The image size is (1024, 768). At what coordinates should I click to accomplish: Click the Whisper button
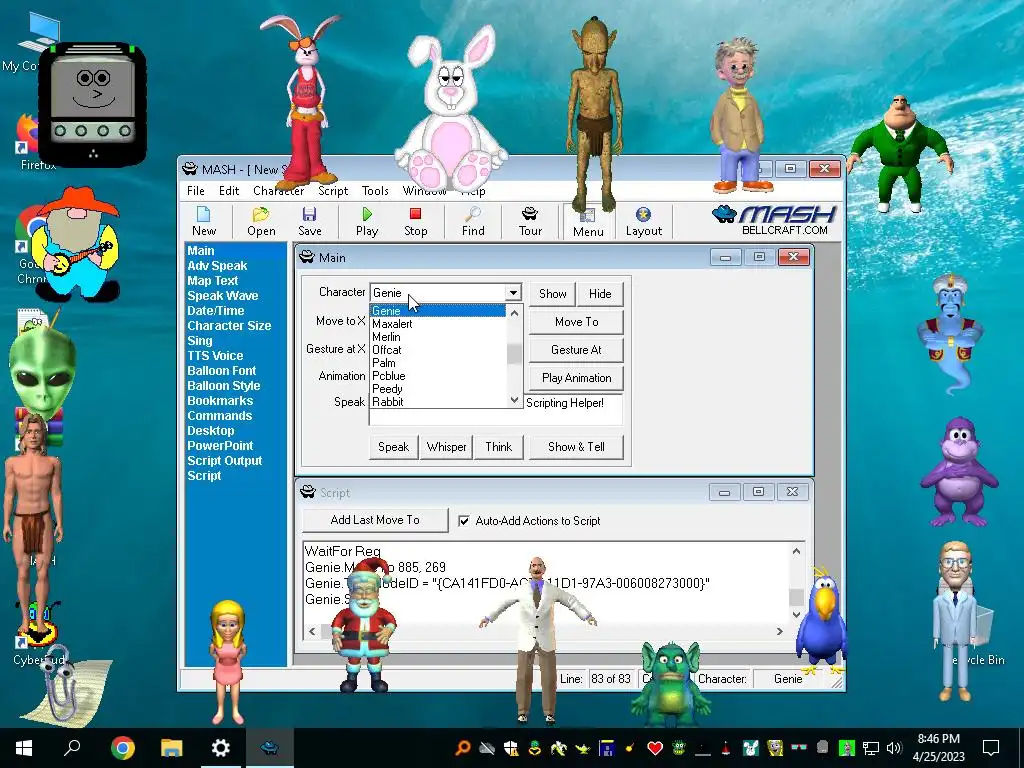pos(446,447)
